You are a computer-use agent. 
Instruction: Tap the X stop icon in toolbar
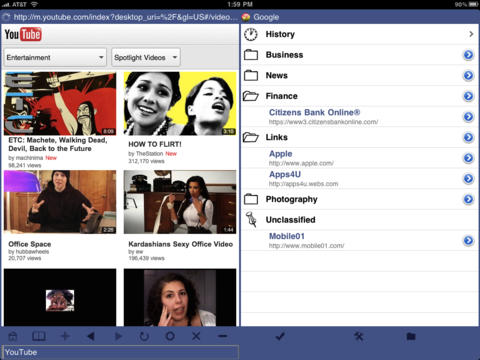196,336
